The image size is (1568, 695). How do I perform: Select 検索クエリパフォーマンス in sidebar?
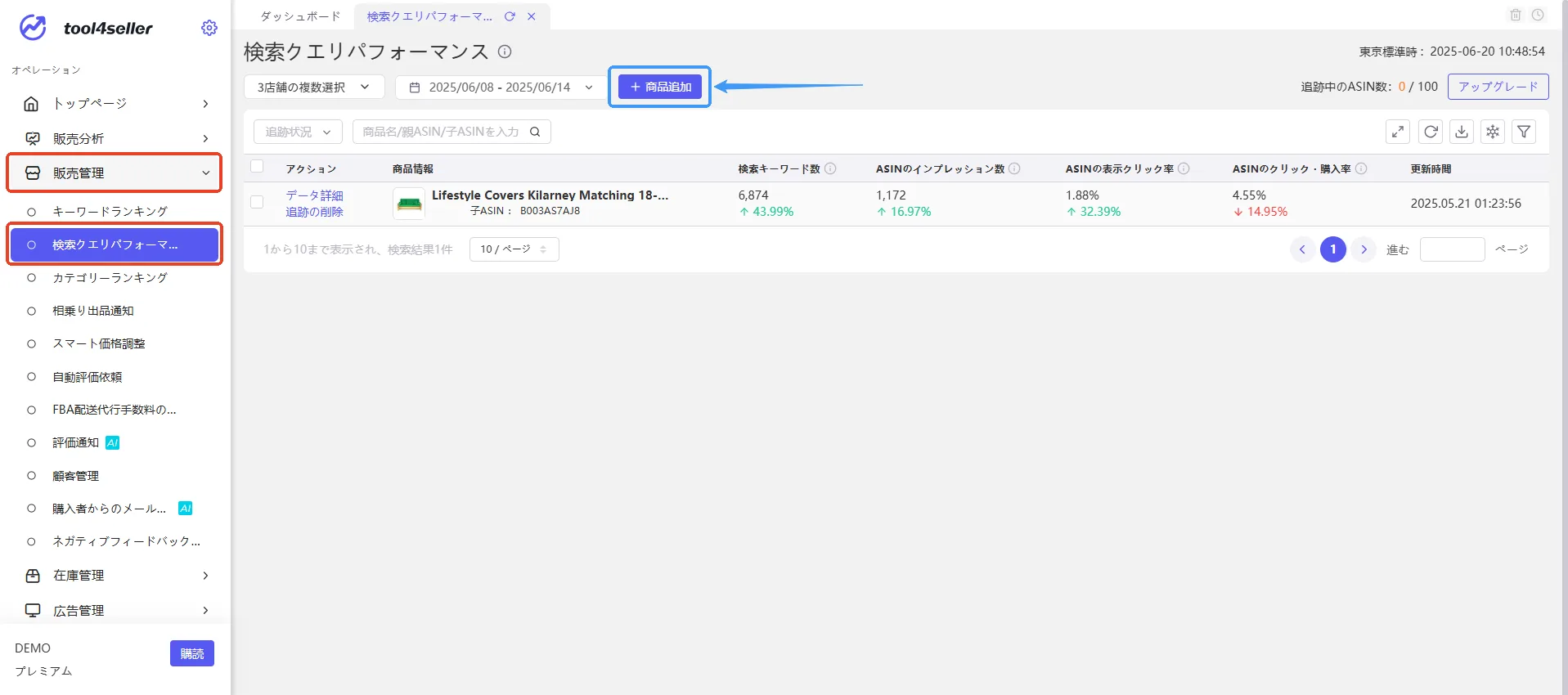click(x=115, y=244)
